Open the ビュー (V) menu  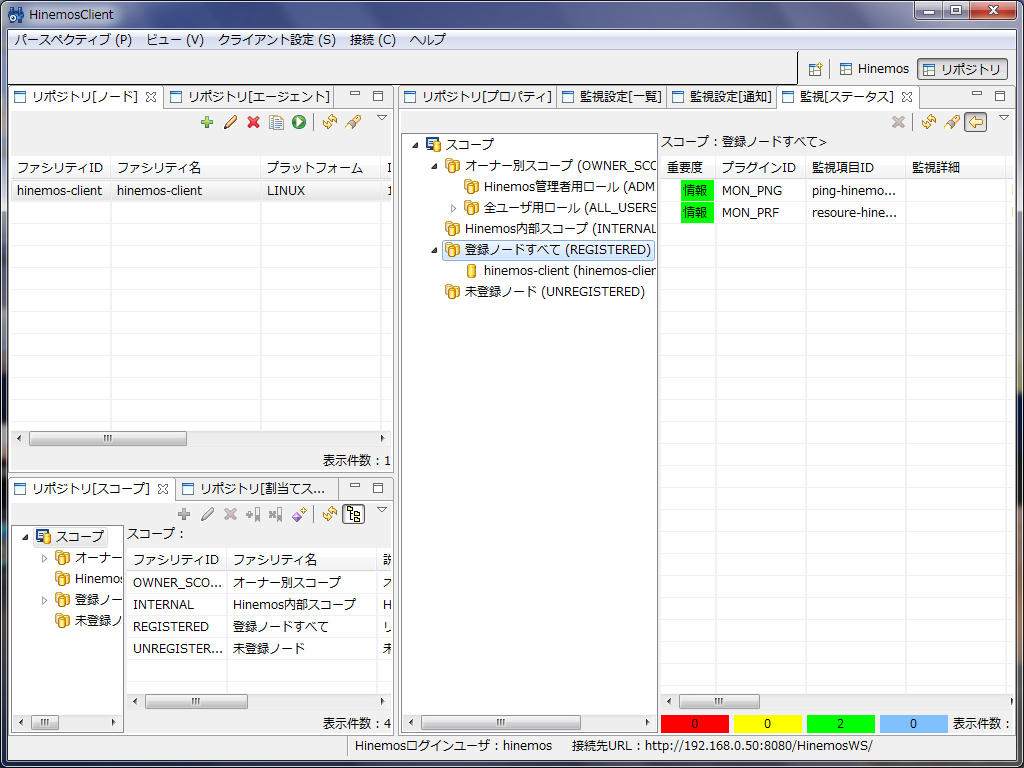point(175,40)
